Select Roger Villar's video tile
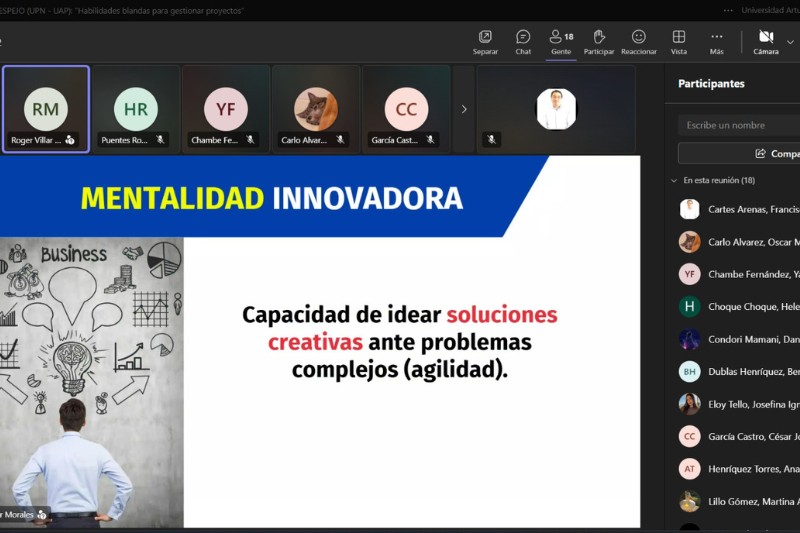800x533 pixels. tap(46, 109)
